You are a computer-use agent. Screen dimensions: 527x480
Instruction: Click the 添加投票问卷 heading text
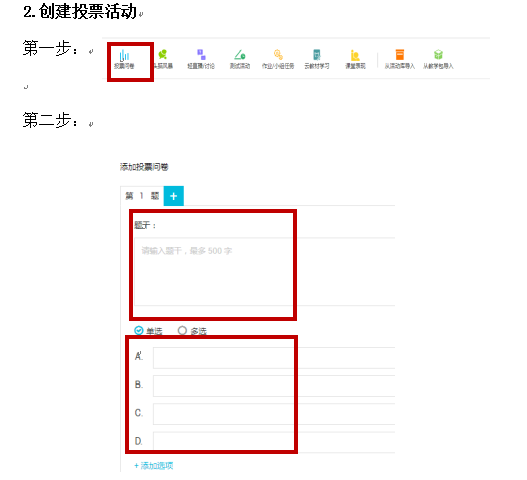click(144, 167)
